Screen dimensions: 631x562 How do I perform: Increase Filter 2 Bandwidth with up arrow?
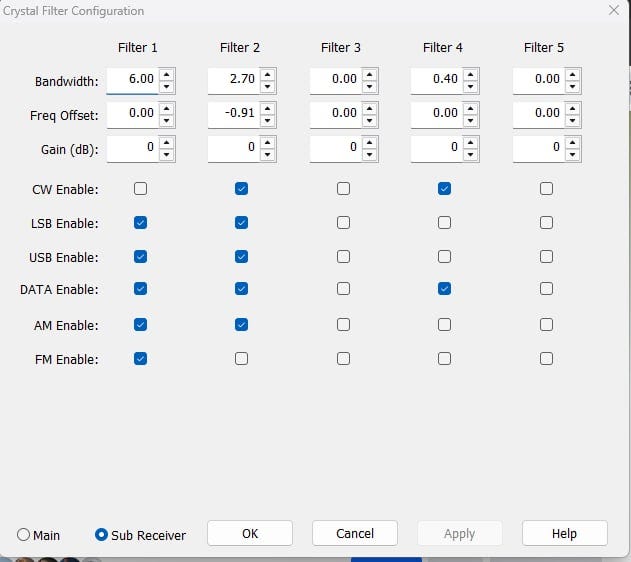coord(268,74)
